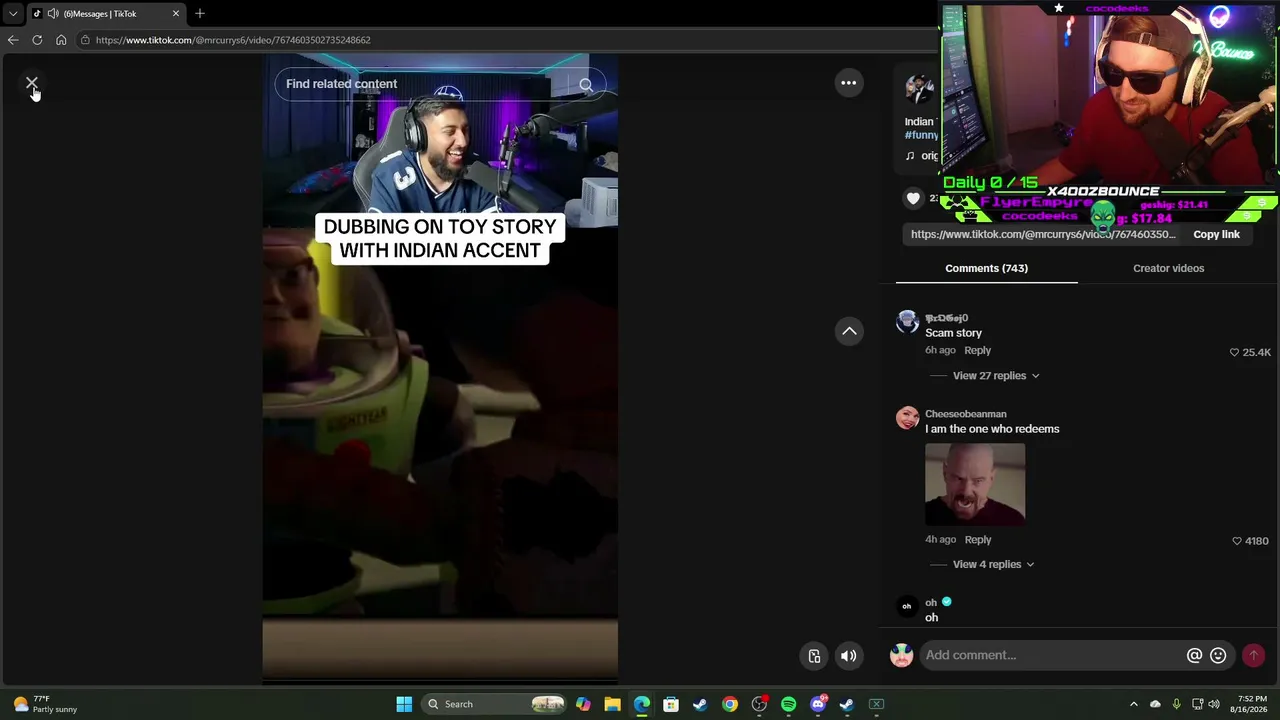Viewport: 1280px width, 720px height.
Task: Open Microsoft Store from the taskbar
Action: [x=671, y=704]
